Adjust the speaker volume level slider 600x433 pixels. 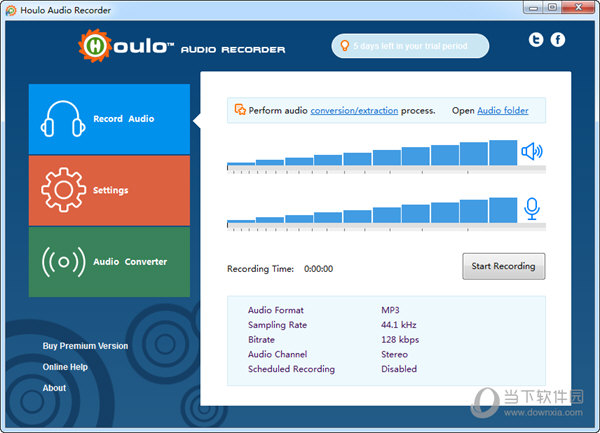coord(386,168)
